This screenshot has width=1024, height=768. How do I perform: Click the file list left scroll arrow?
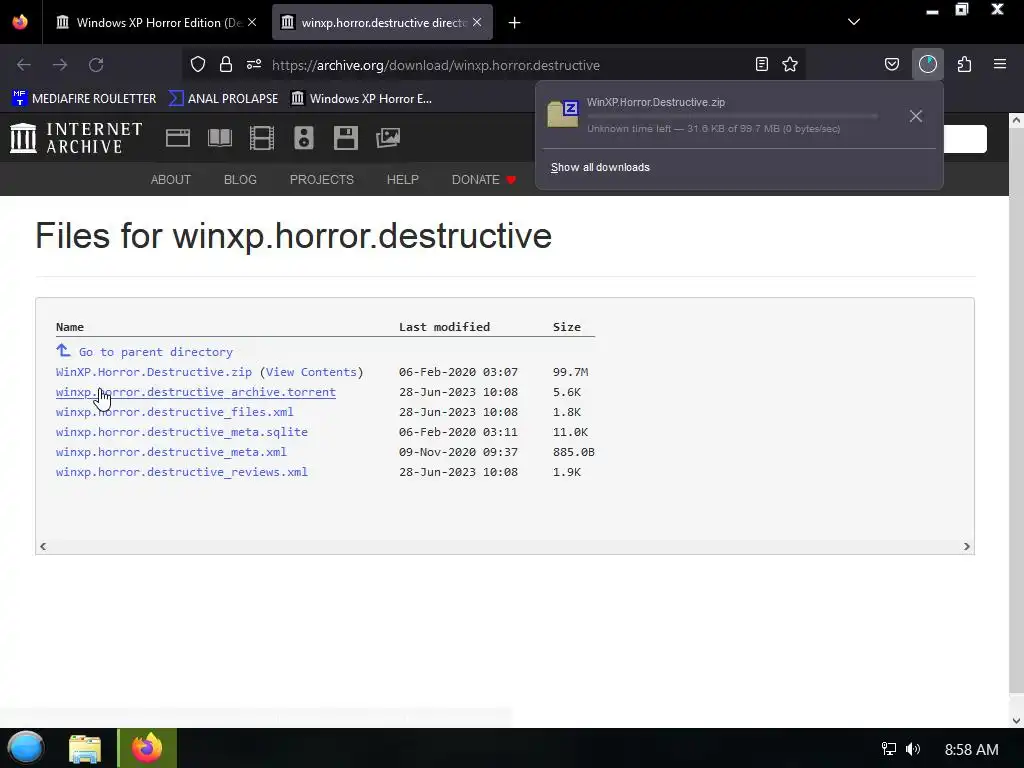tap(43, 546)
